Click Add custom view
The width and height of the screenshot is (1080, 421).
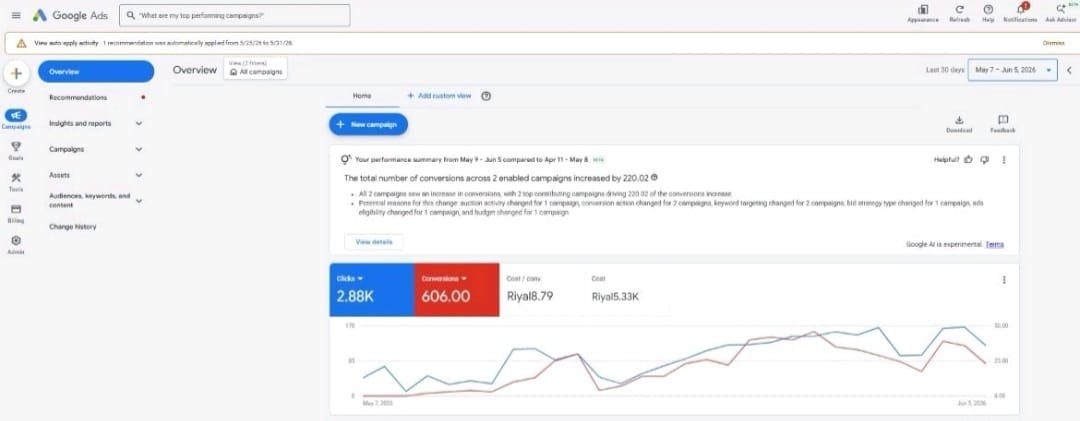click(439, 96)
